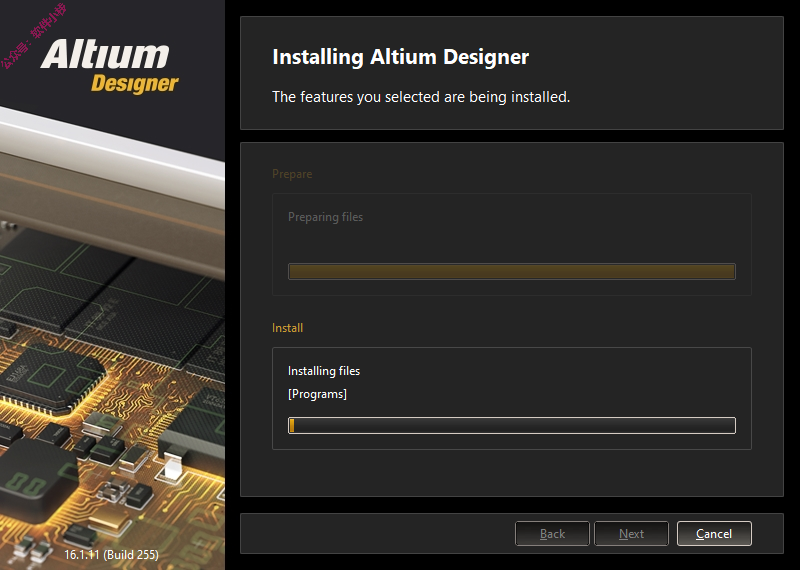Click 'The features you selected are being installed.' text
The image size is (800, 570).
pos(421,96)
